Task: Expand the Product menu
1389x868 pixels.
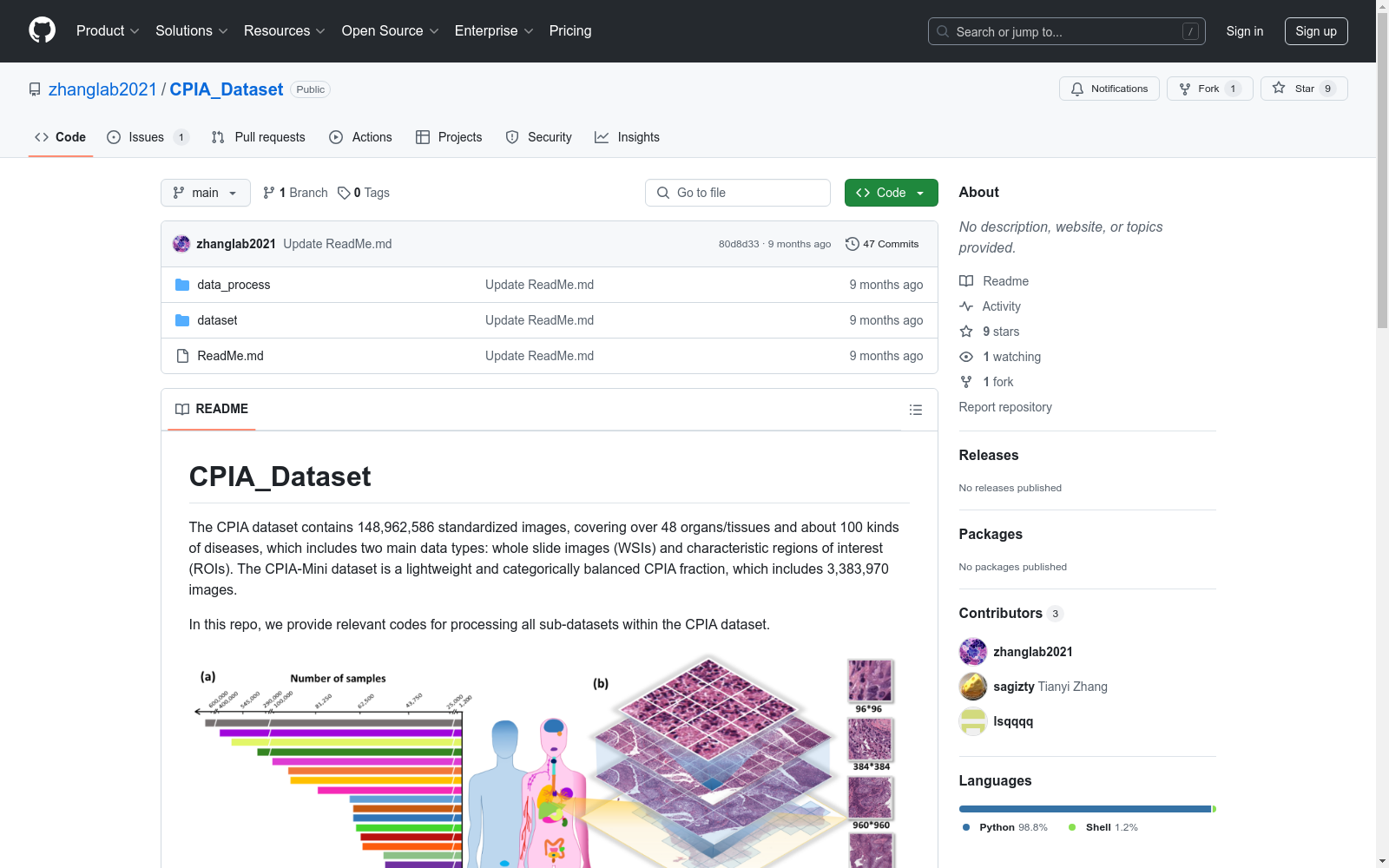Action: [x=108, y=31]
